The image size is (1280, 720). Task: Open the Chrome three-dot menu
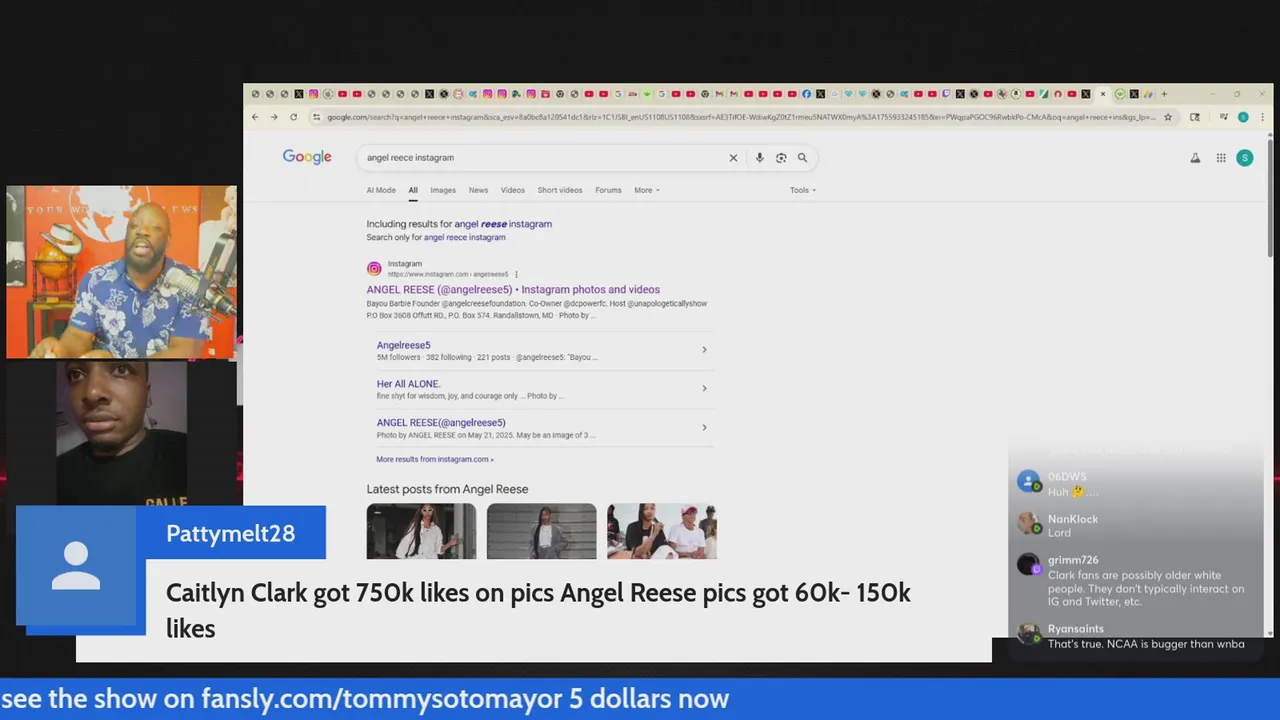point(1261,117)
